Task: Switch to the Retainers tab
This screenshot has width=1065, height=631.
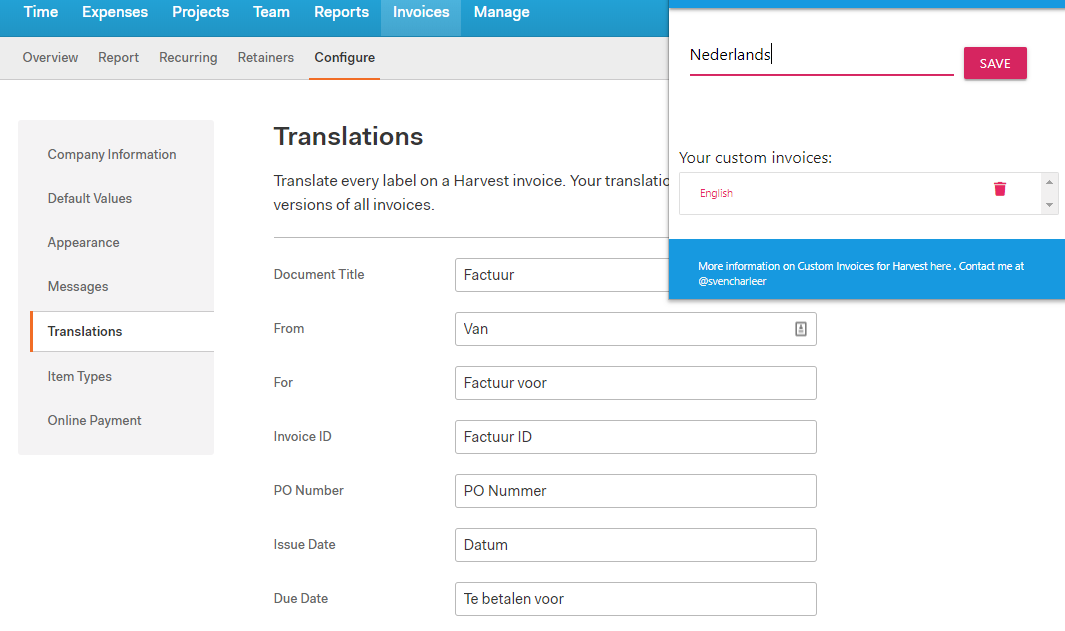Action: [265, 57]
